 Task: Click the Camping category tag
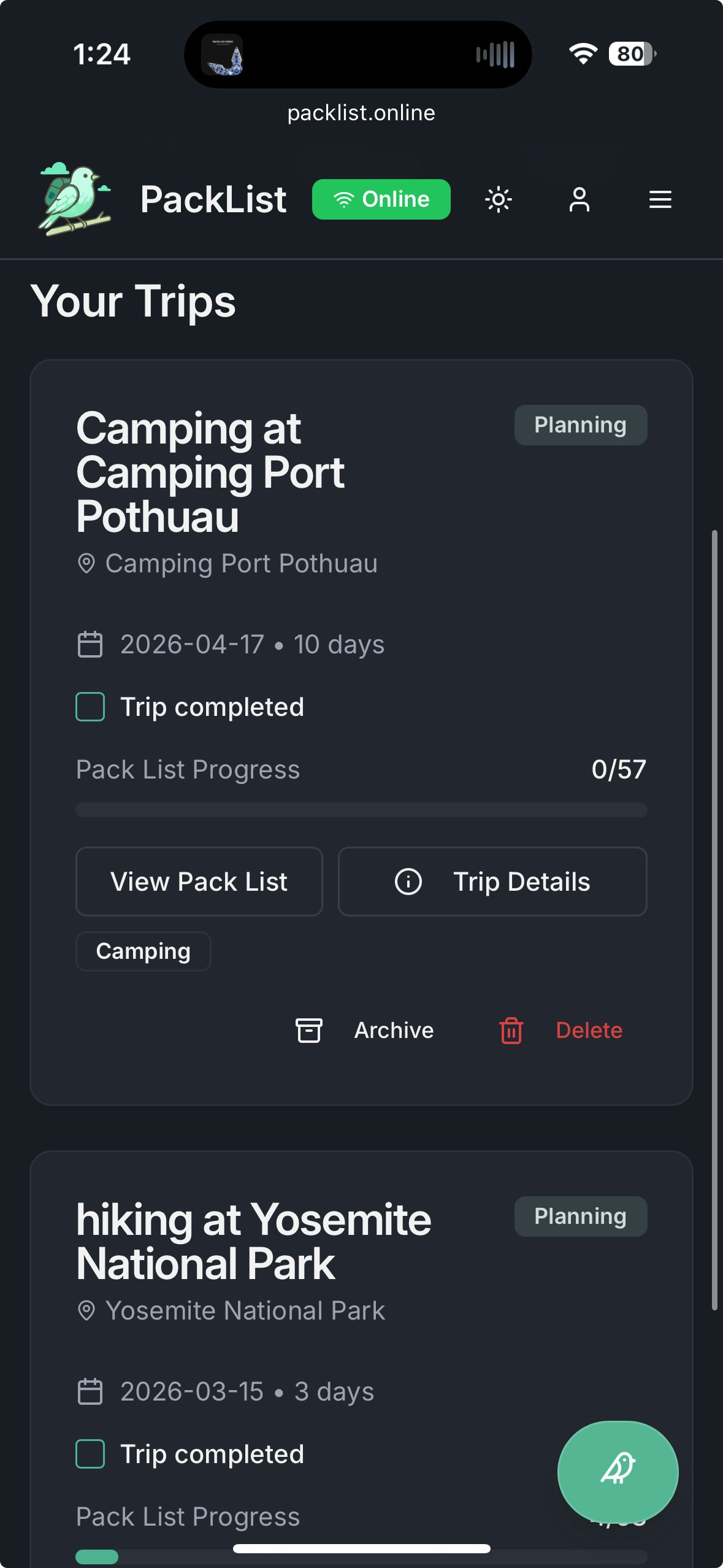143,951
